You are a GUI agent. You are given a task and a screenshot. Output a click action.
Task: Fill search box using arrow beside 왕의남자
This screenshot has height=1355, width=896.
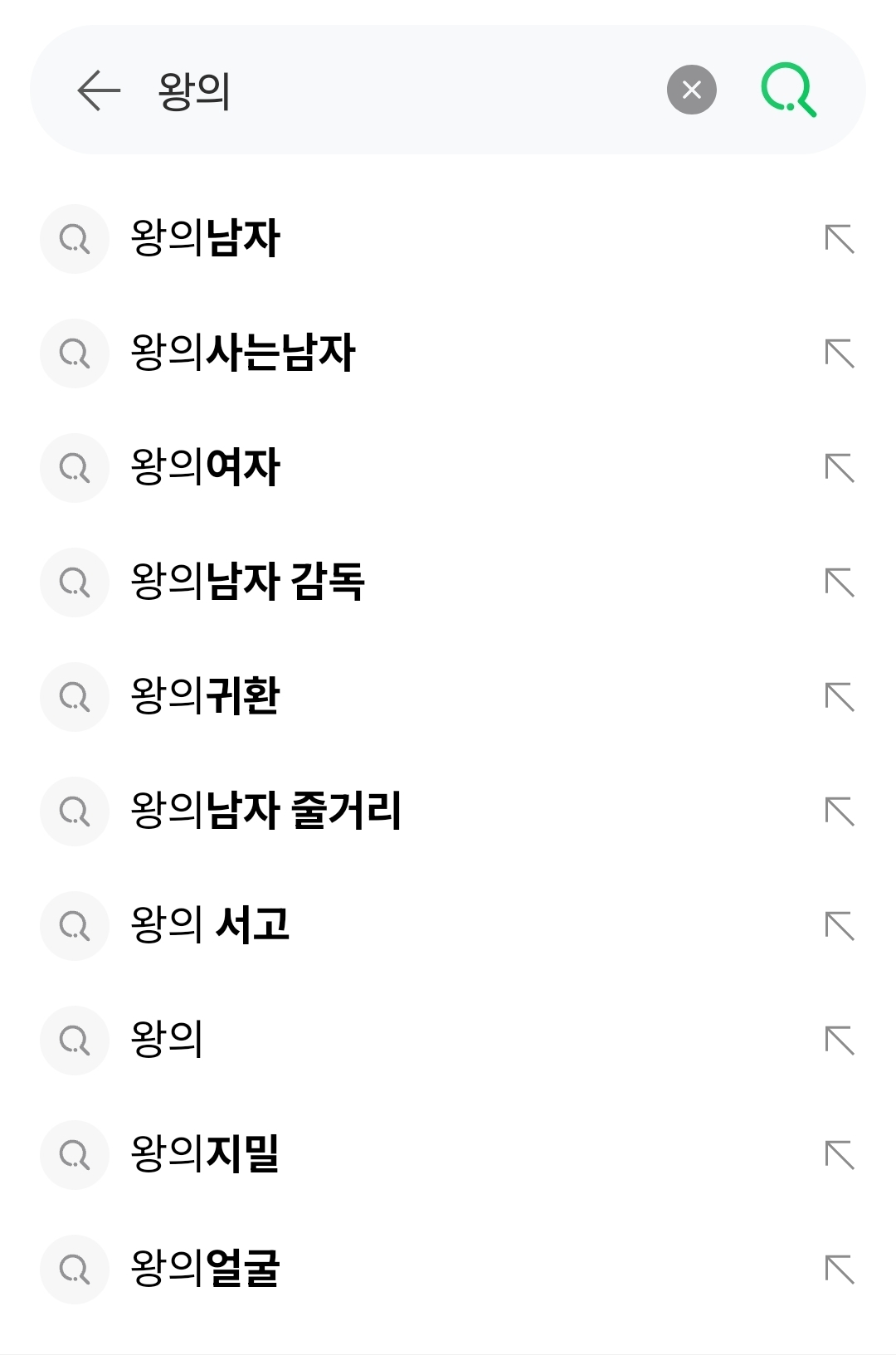coord(840,239)
